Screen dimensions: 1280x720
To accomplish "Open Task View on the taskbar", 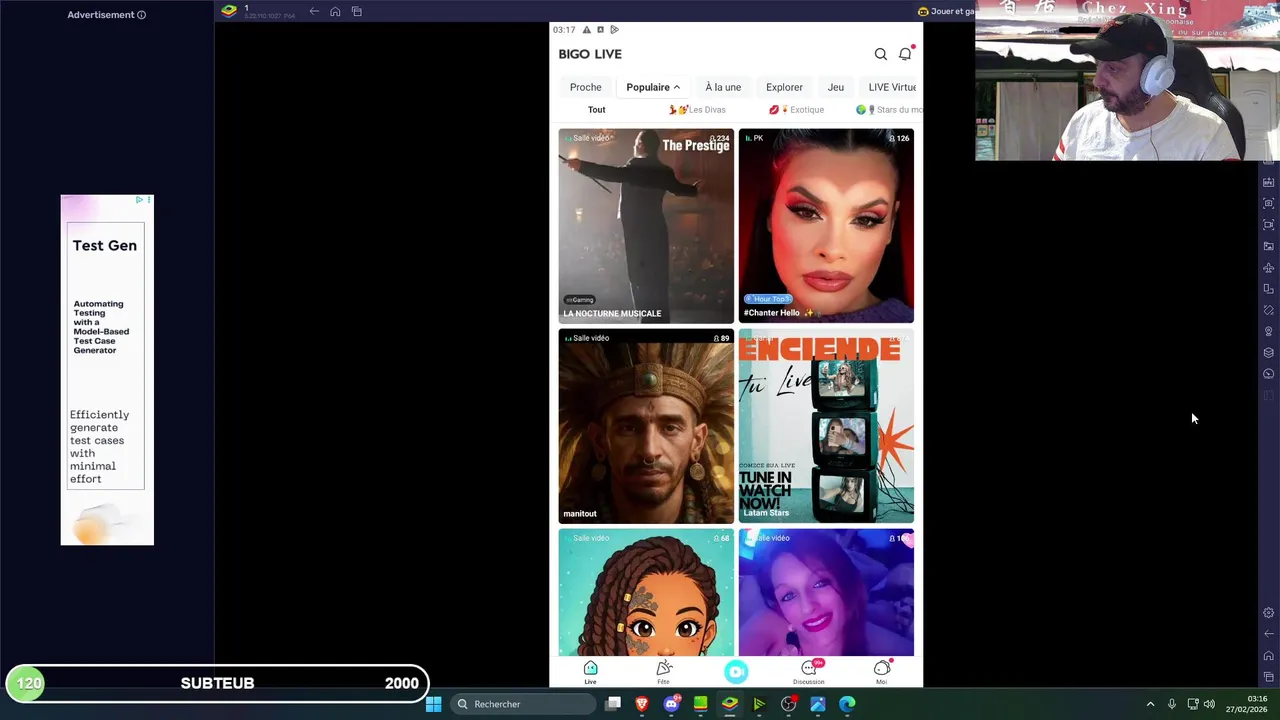I will click(x=613, y=704).
